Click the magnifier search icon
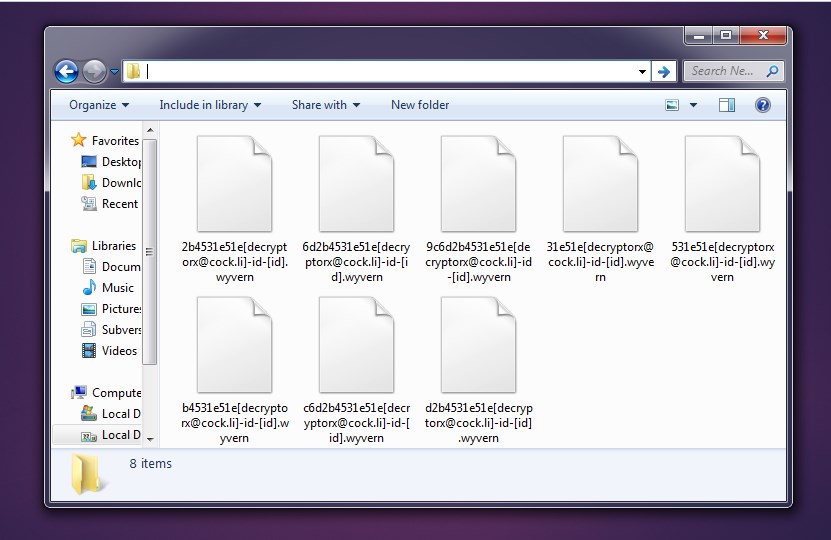831x540 pixels. pos(773,71)
